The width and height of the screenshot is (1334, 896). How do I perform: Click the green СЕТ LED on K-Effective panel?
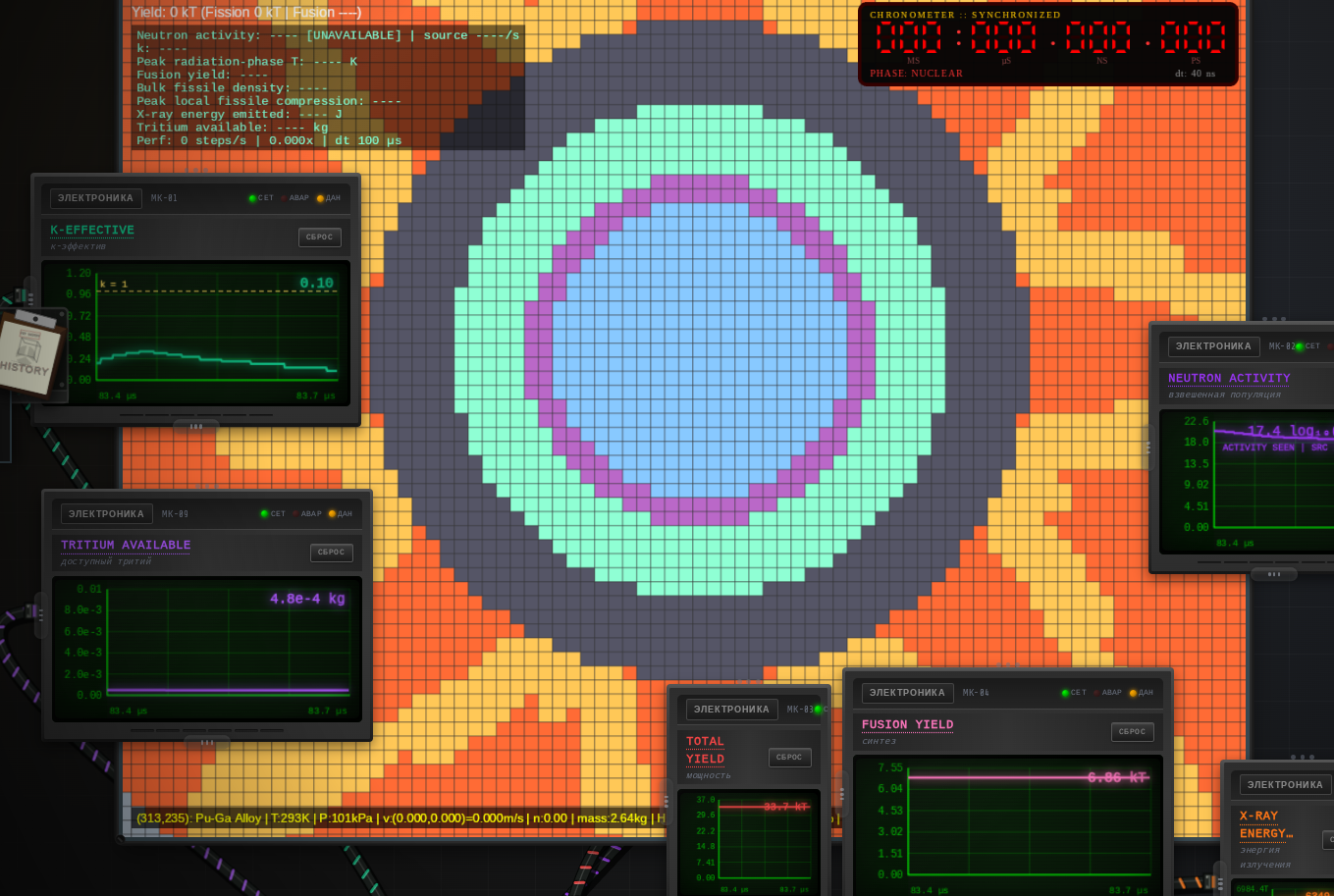pos(252,198)
